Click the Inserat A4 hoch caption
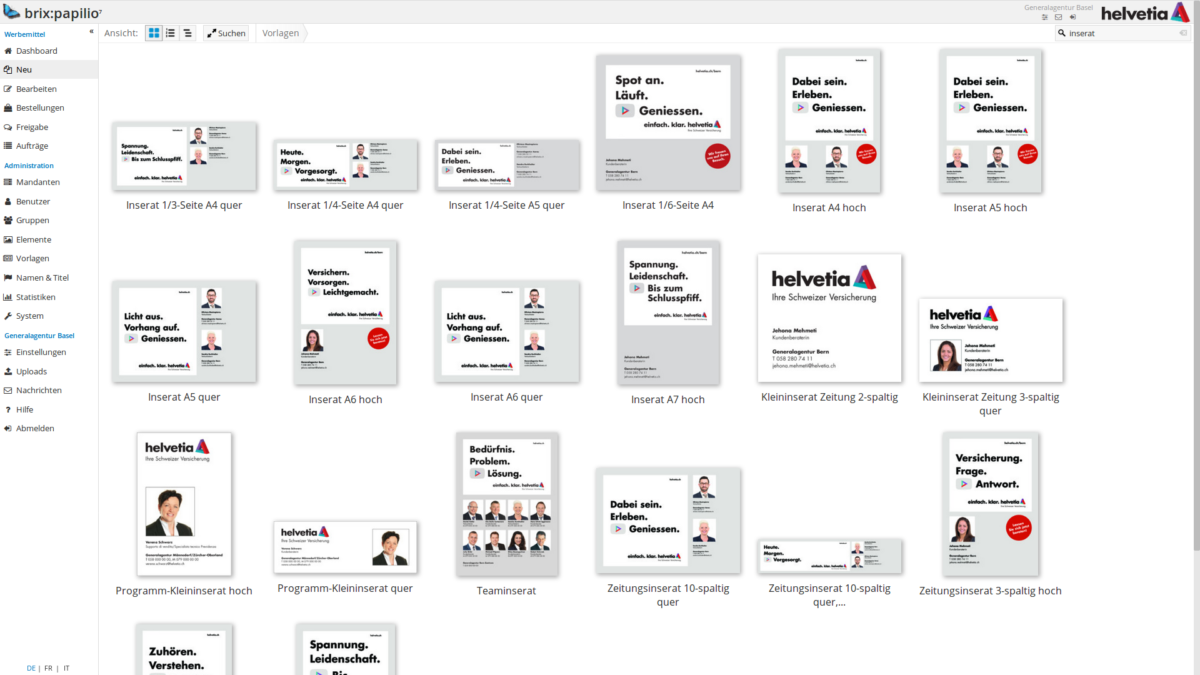This screenshot has width=1200, height=675. (x=829, y=208)
